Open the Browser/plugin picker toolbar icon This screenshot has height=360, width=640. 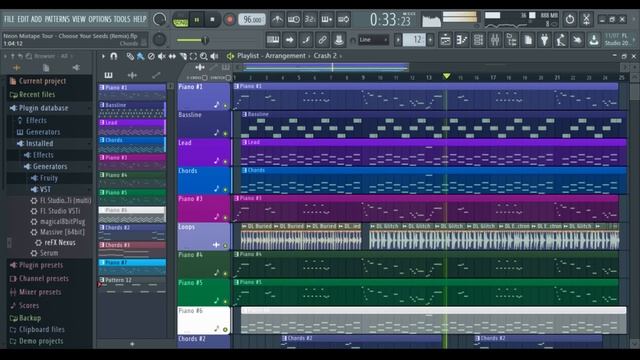511,40
